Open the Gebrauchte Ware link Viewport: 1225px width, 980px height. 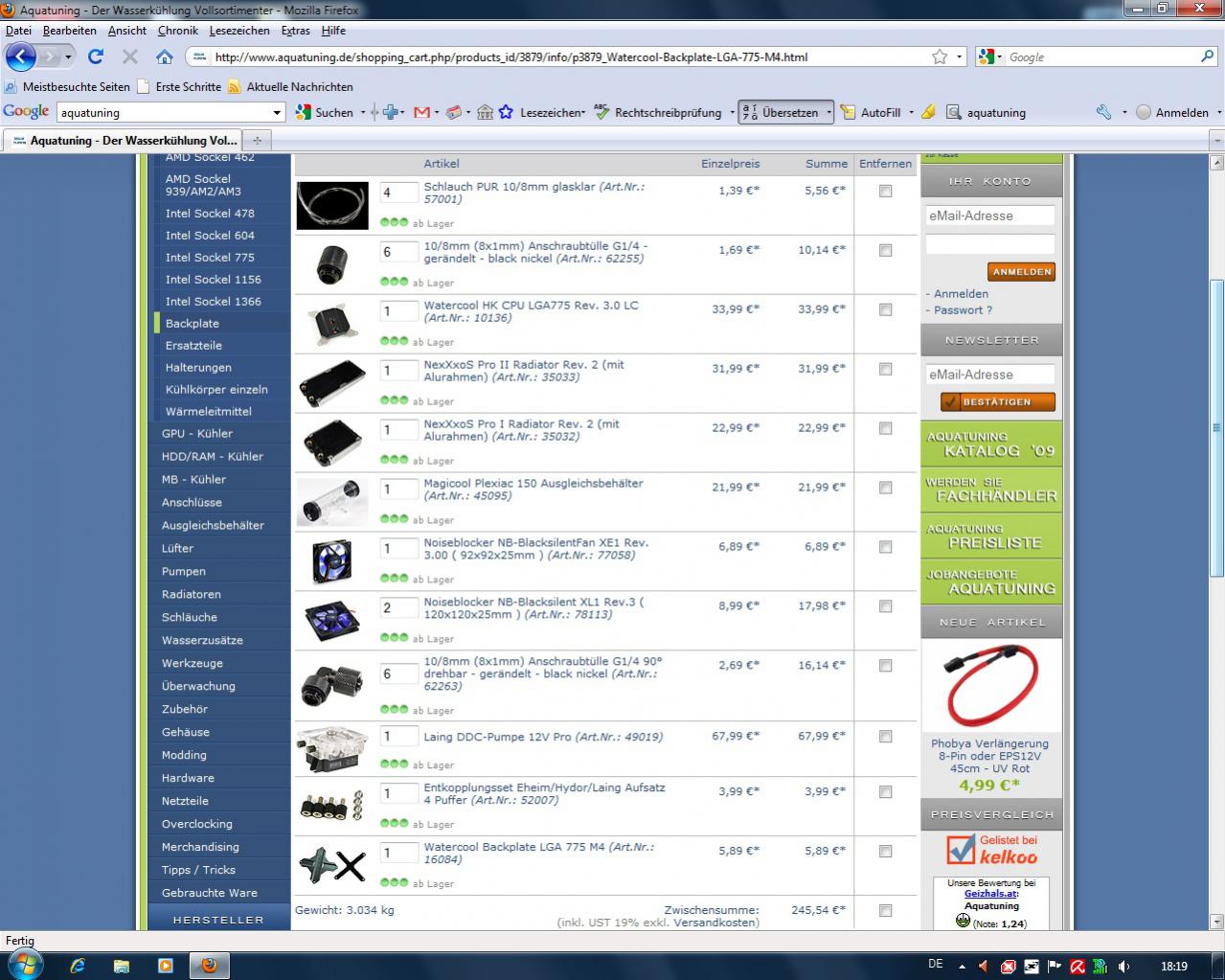[210, 893]
